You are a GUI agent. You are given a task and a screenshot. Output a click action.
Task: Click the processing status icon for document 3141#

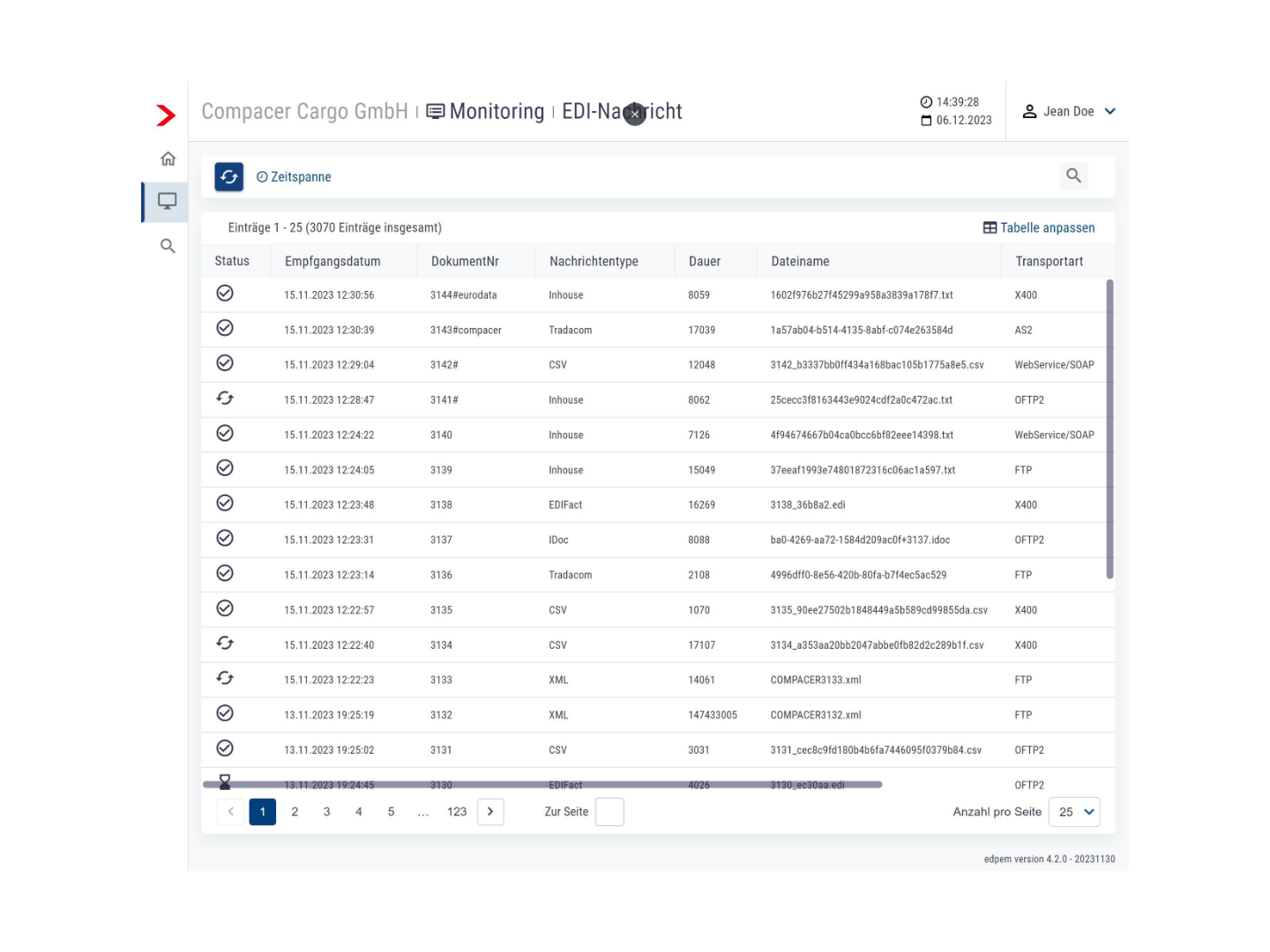[x=225, y=398]
